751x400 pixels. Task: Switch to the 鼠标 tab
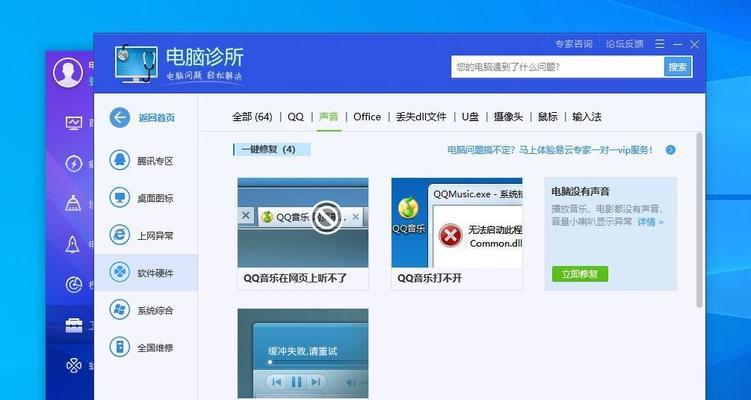click(547, 117)
